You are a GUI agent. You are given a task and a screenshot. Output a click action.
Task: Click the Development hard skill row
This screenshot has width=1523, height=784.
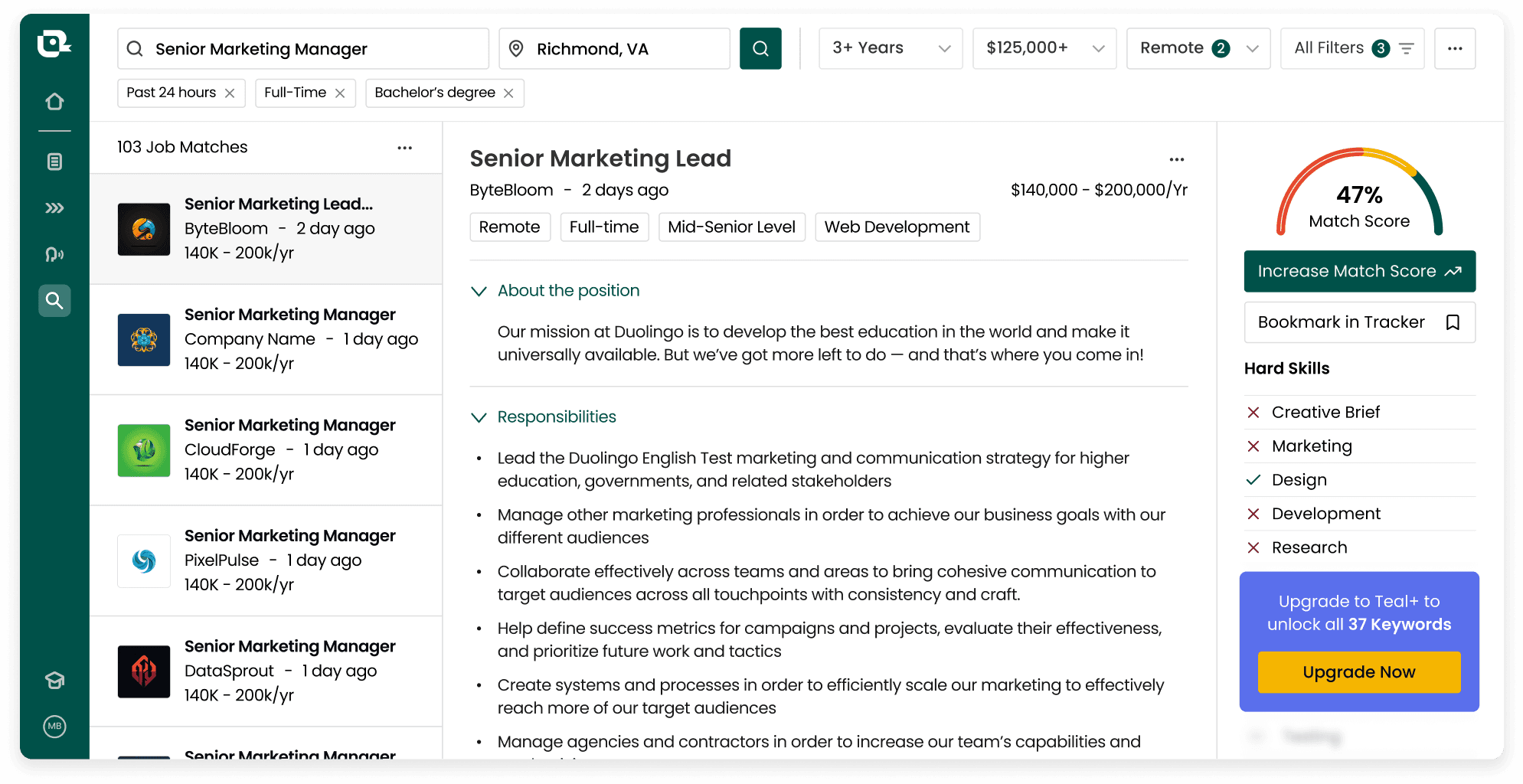click(x=1360, y=514)
